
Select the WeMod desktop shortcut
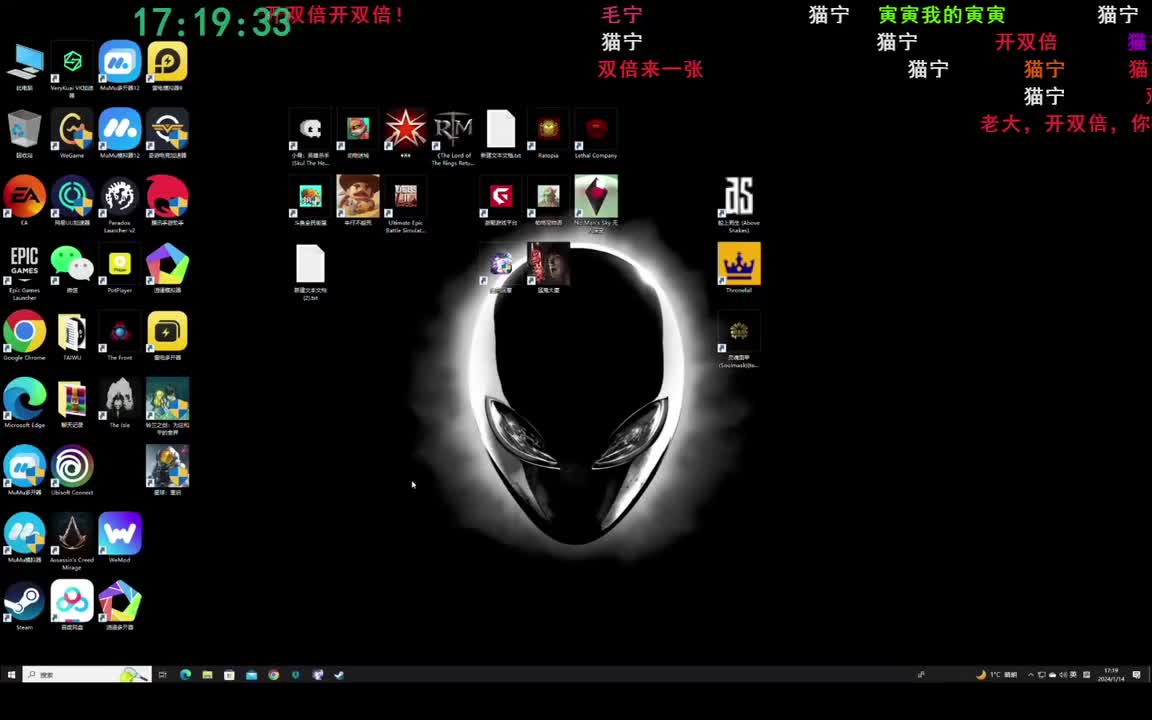[120, 536]
